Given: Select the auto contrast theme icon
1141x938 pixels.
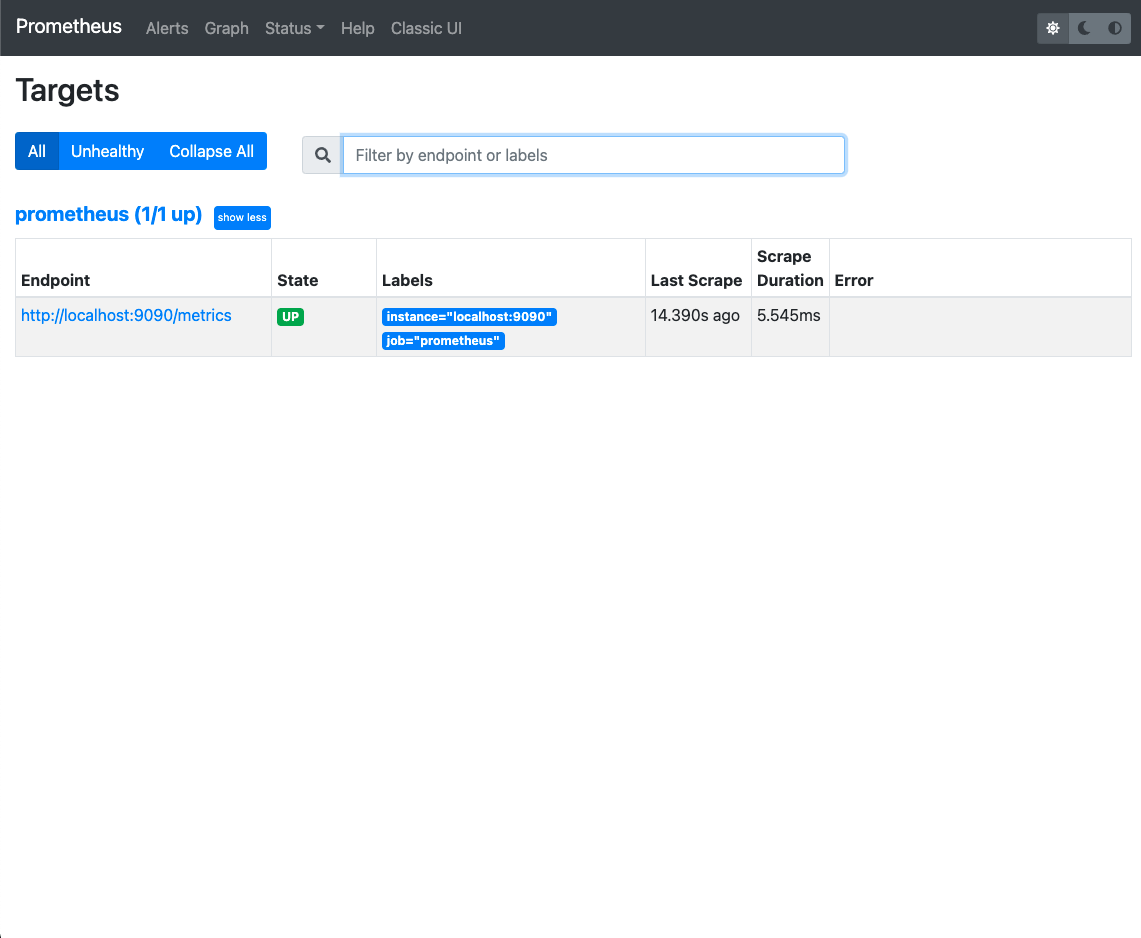Looking at the screenshot, I should (1115, 28).
